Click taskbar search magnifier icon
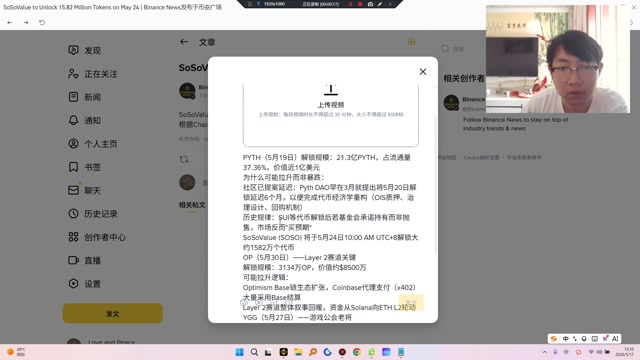Viewport: 640px width, 360px height. click(254, 352)
